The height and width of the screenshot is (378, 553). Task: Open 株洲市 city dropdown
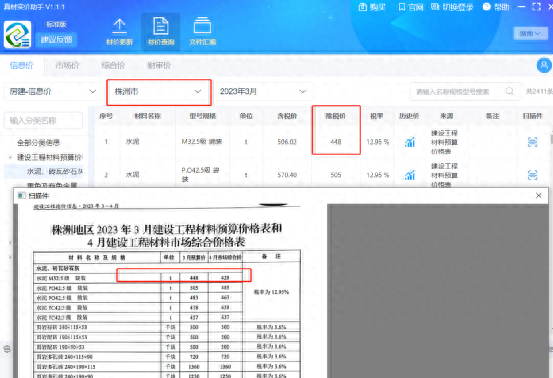[159, 92]
